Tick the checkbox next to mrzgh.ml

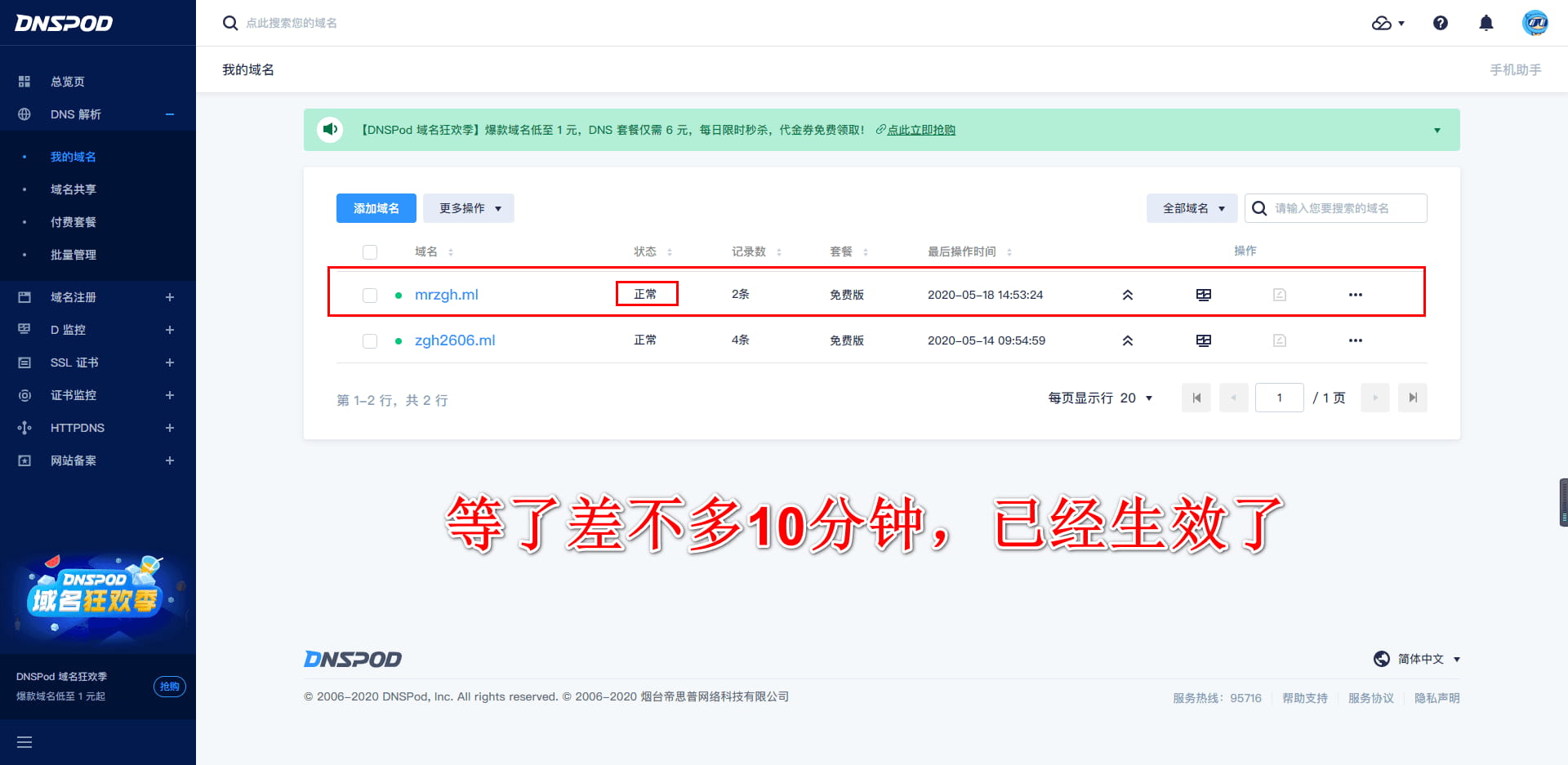pyautogui.click(x=370, y=295)
